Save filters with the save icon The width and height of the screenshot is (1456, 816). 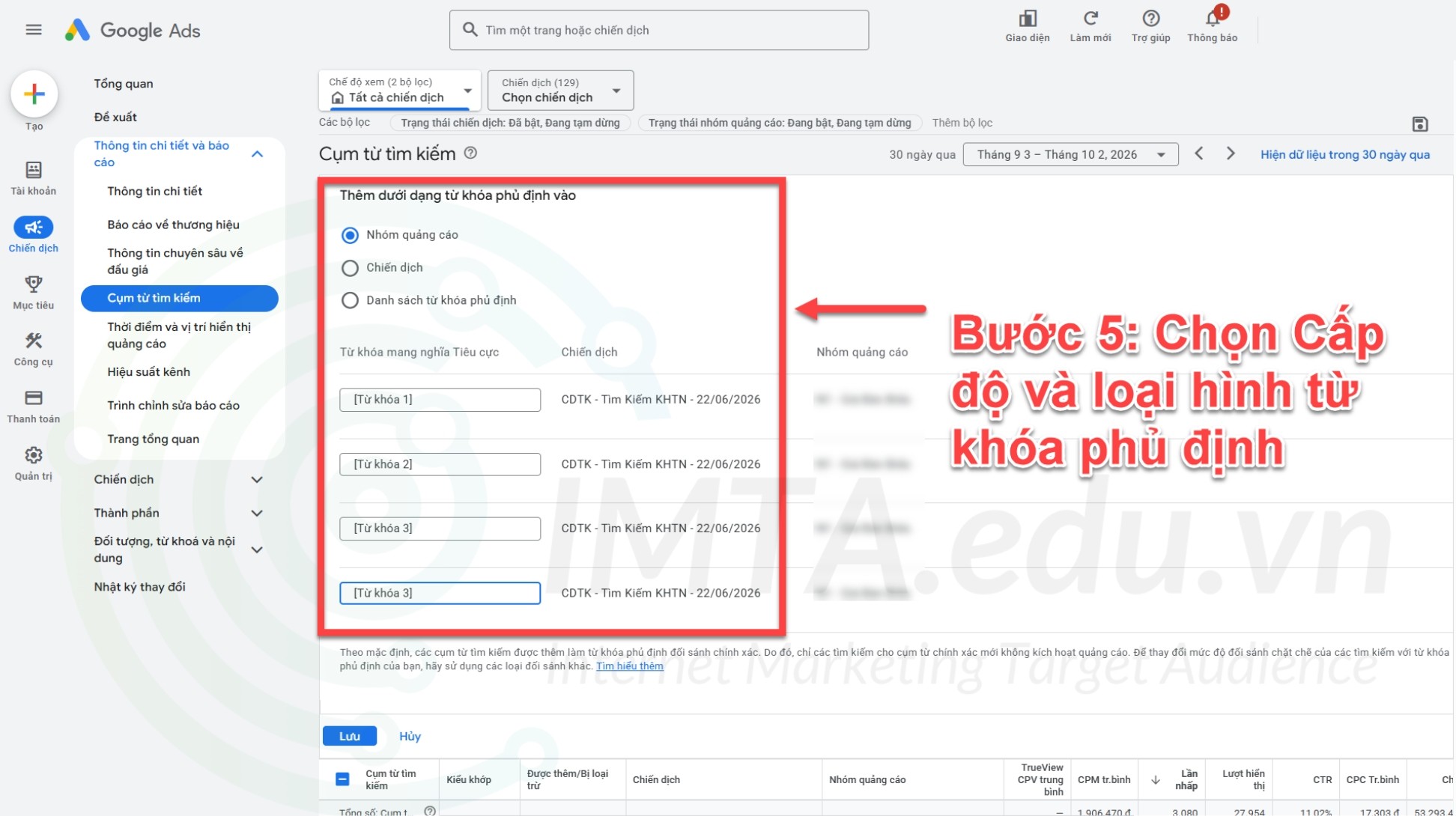1420,124
